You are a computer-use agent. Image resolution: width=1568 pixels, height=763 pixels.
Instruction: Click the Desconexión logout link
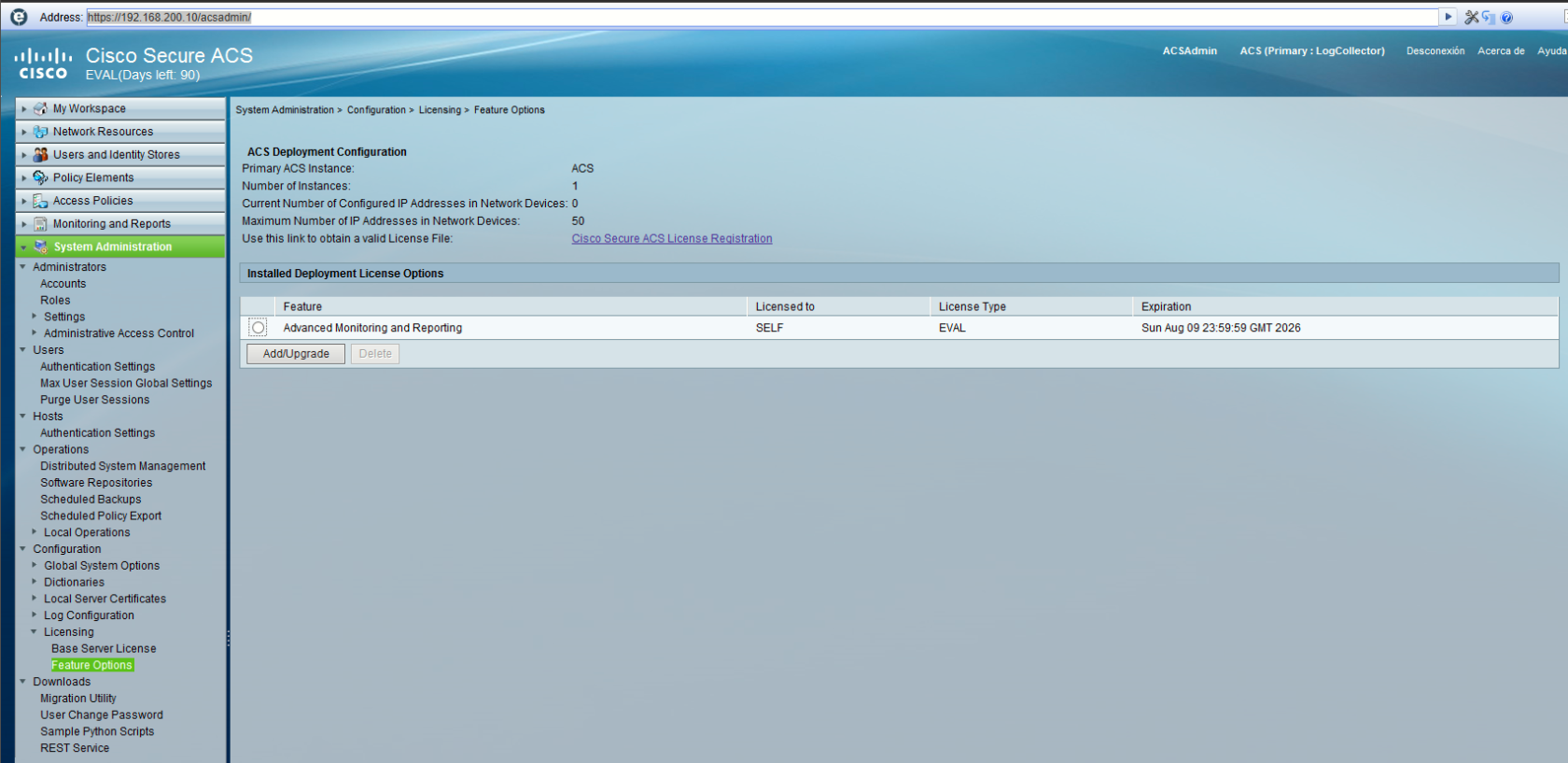coord(1435,51)
